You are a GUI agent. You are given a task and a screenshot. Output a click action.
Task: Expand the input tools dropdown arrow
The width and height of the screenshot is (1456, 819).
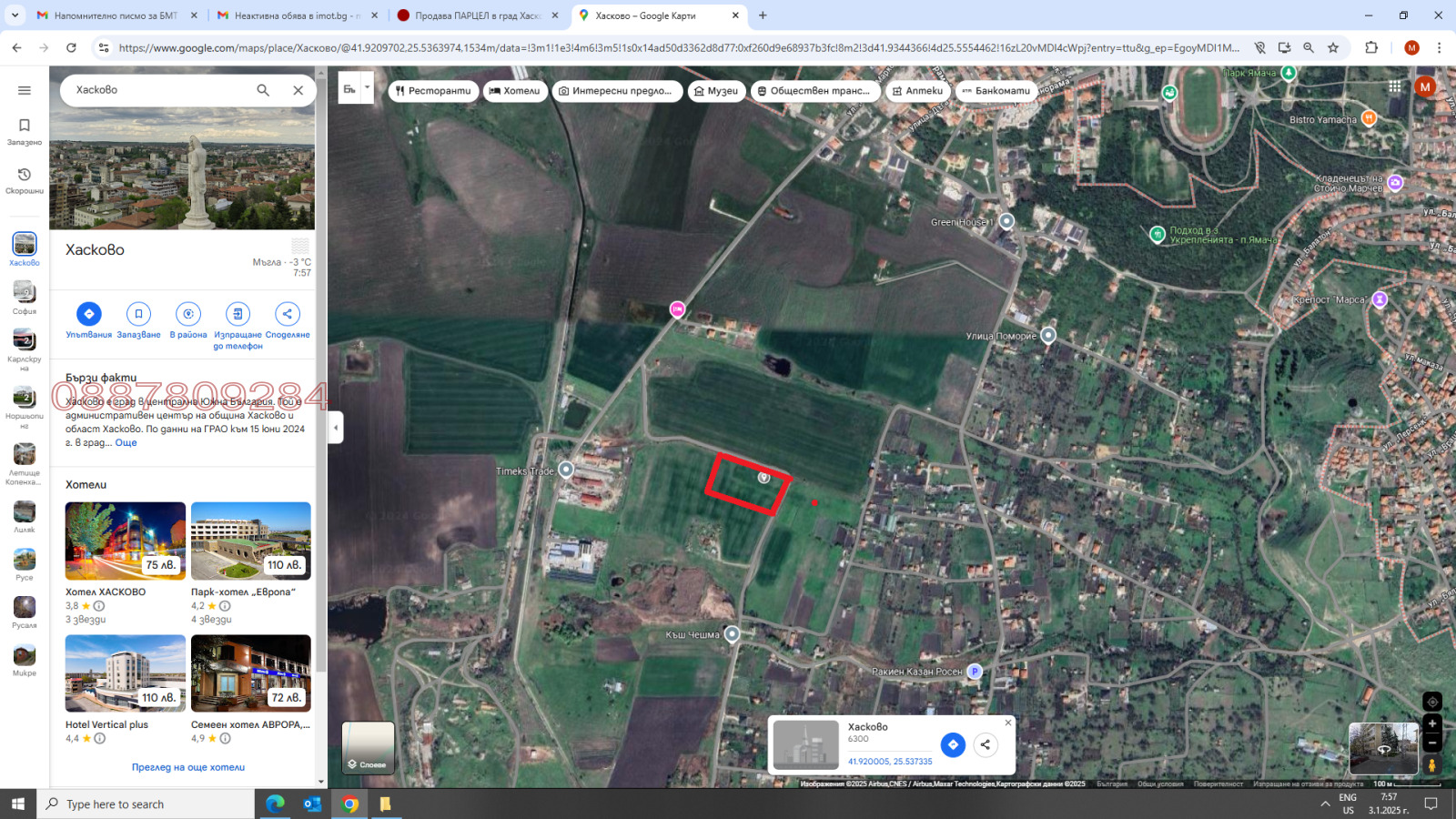click(367, 88)
